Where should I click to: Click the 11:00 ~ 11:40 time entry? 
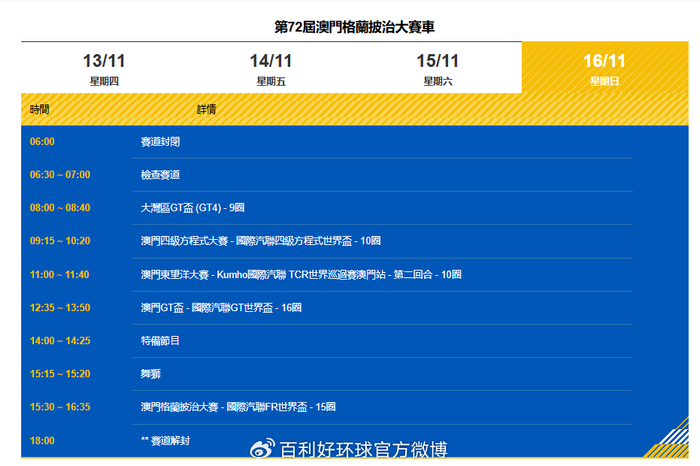59,275
